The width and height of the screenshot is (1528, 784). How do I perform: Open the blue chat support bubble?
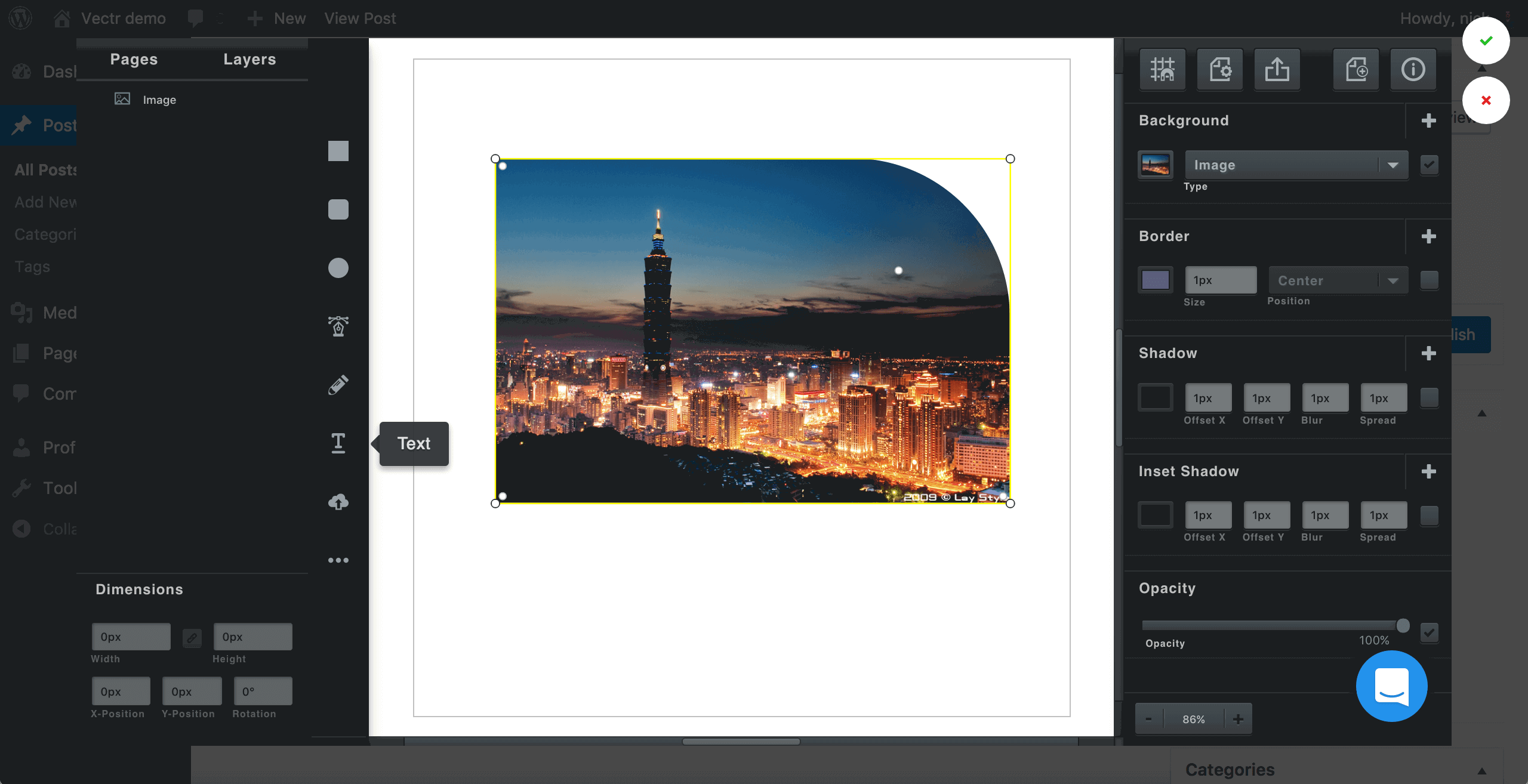click(x=1392, y=686)
